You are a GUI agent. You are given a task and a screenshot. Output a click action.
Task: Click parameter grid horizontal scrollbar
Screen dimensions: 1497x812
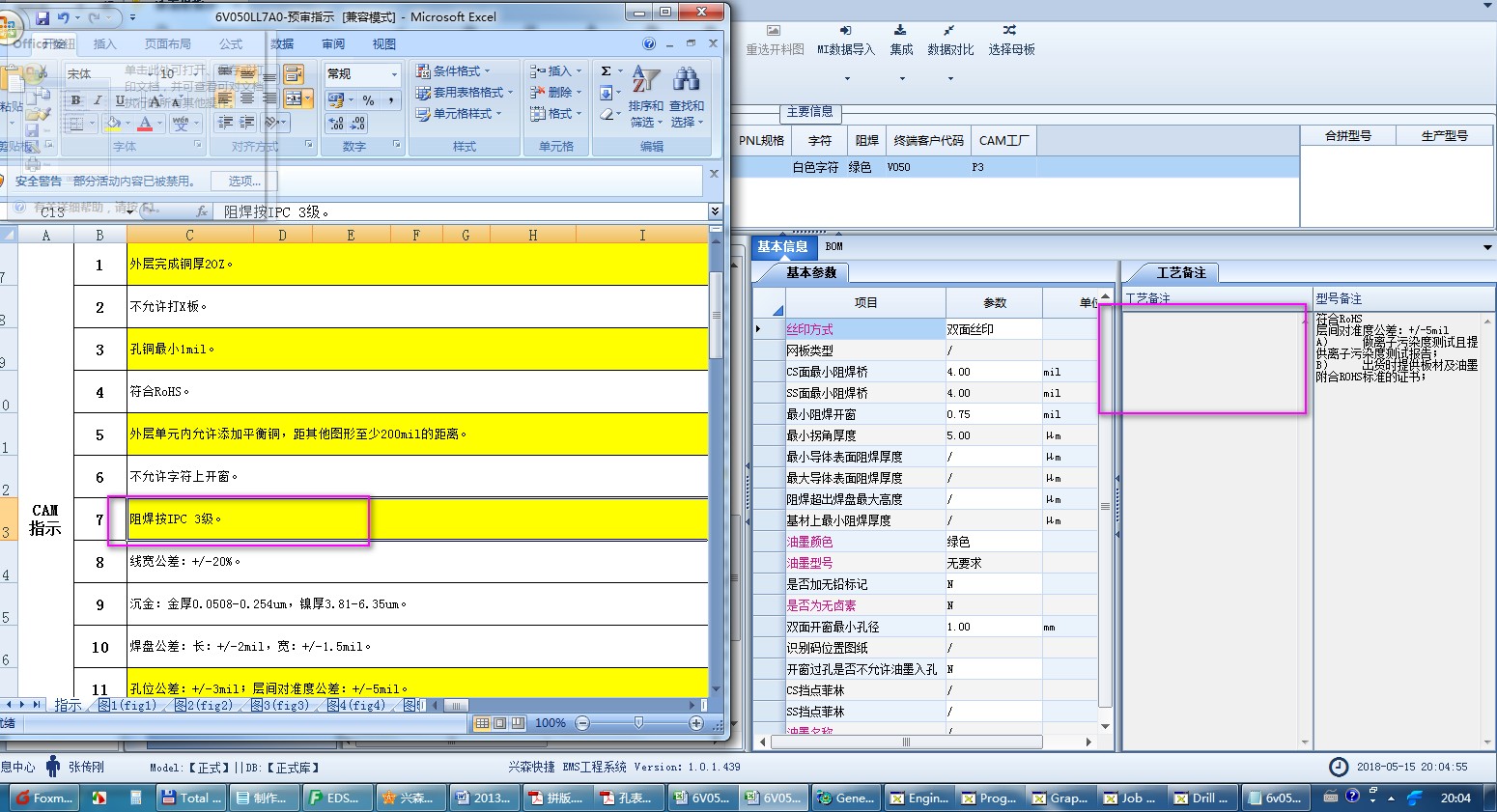(x=905, y=742)
